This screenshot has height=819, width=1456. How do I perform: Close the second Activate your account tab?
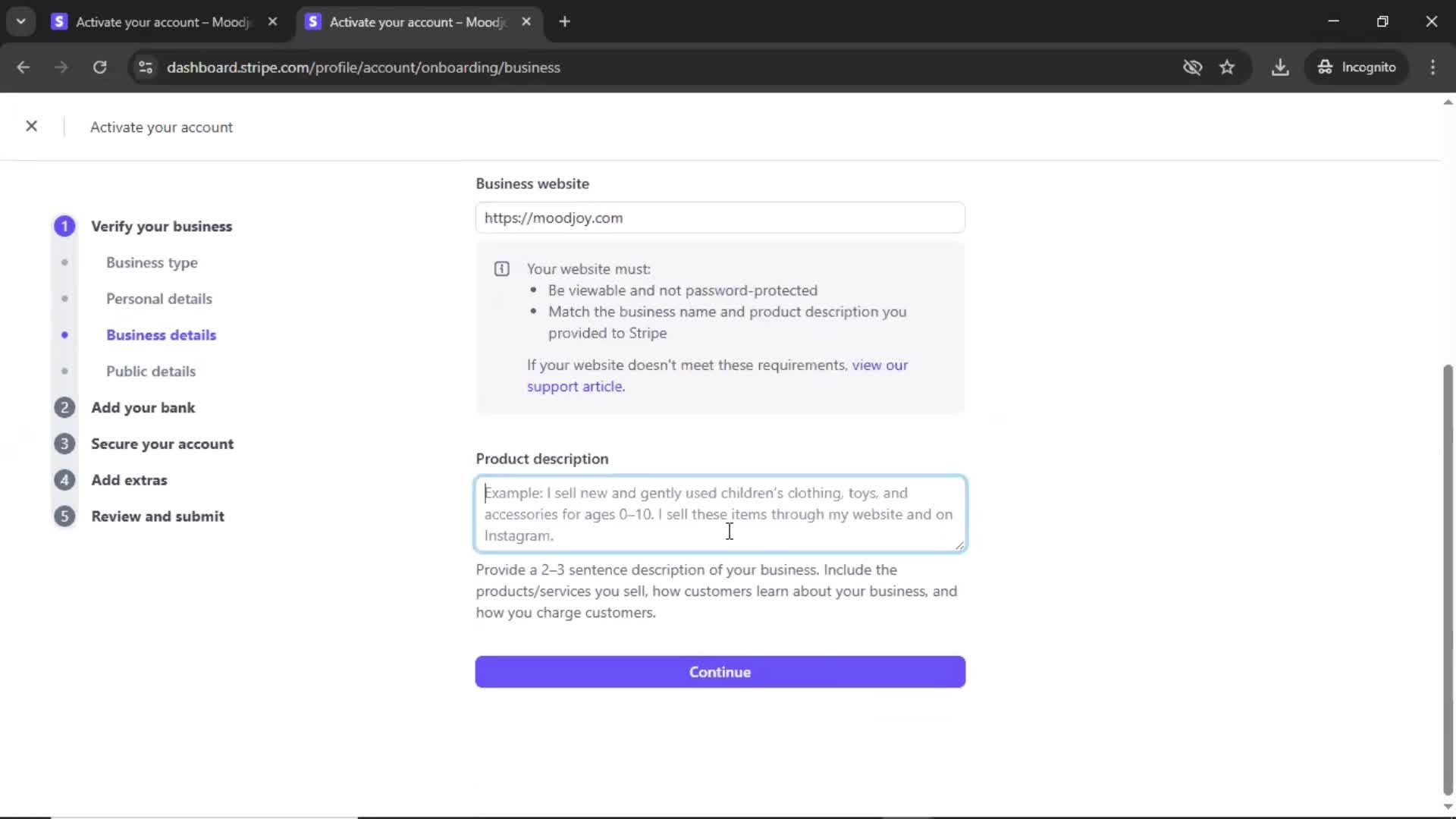[x=526, y=22]
